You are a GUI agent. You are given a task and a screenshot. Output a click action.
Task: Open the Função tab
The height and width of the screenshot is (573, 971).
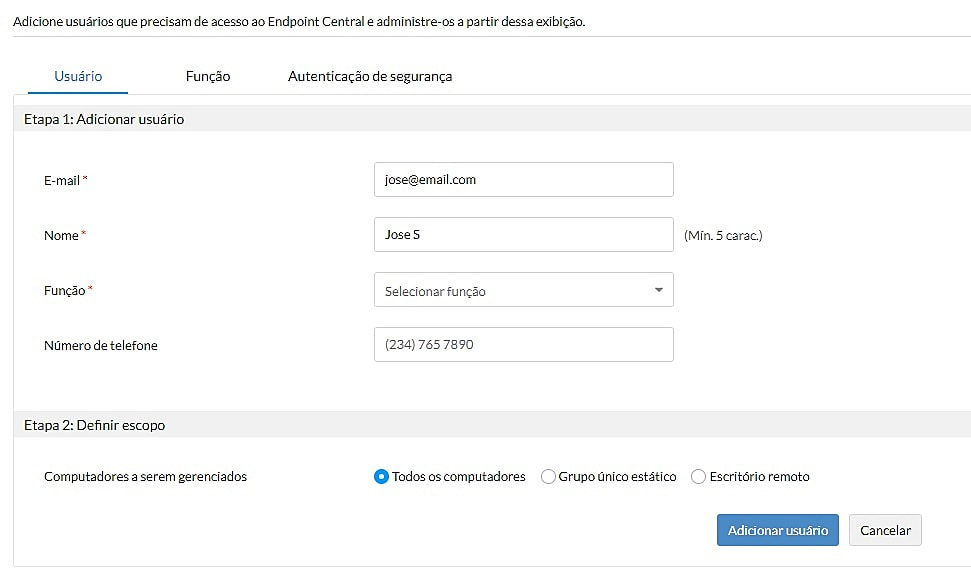point(208,76)
